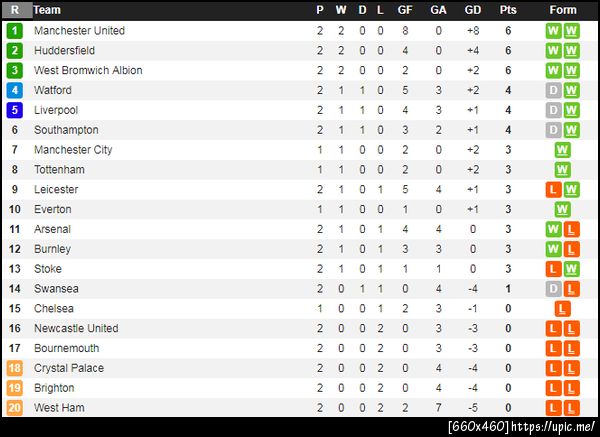Open the Huddersfield team link
Image resolution: width=600 pixels, height=437 pixels.
pyautogui.click(x=64, y=50)
